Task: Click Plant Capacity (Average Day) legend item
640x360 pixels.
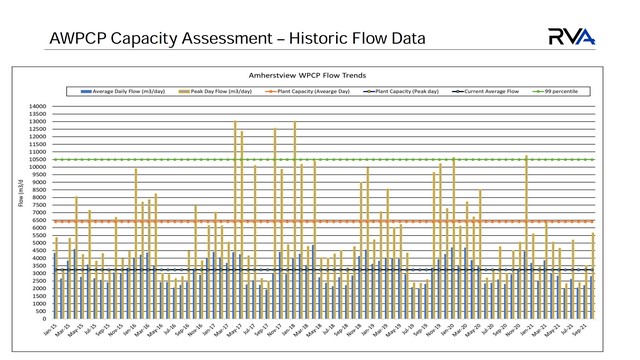Action: [307, 91]
